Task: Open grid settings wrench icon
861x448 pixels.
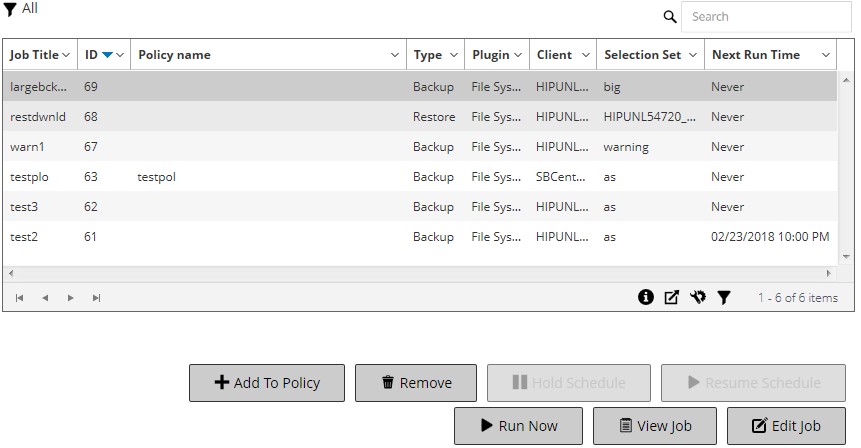Action: [x=698, y=297]
